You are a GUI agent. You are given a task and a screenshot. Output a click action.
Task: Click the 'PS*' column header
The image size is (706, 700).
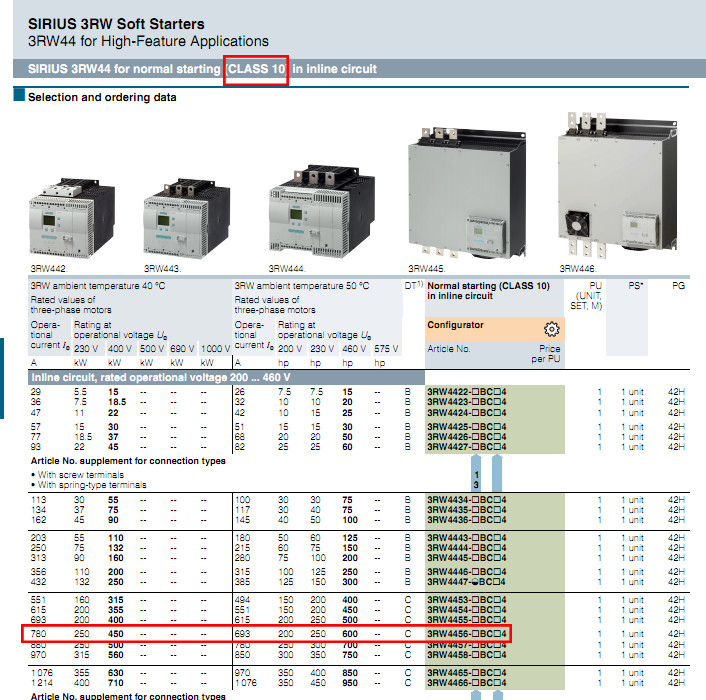coord(636,286)
